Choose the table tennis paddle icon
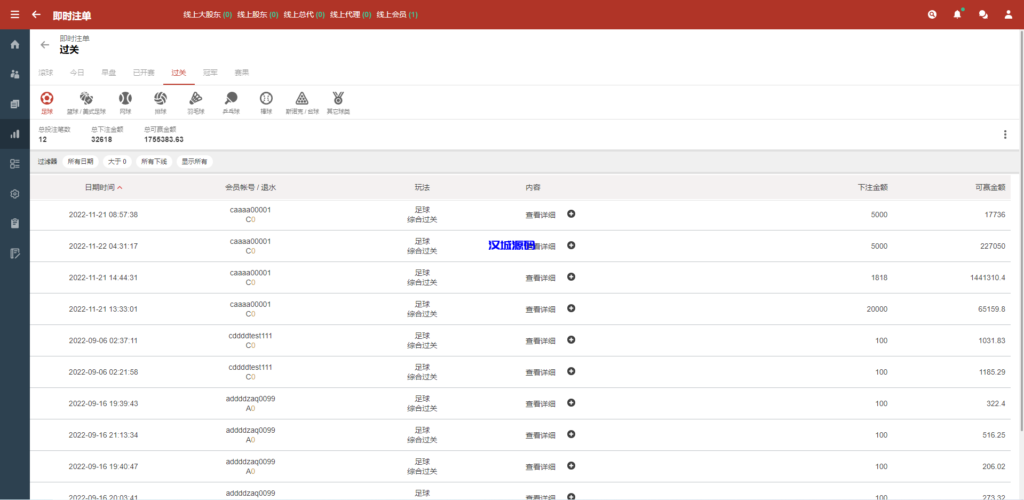The image size is (1024, 500). pos(231,99)
